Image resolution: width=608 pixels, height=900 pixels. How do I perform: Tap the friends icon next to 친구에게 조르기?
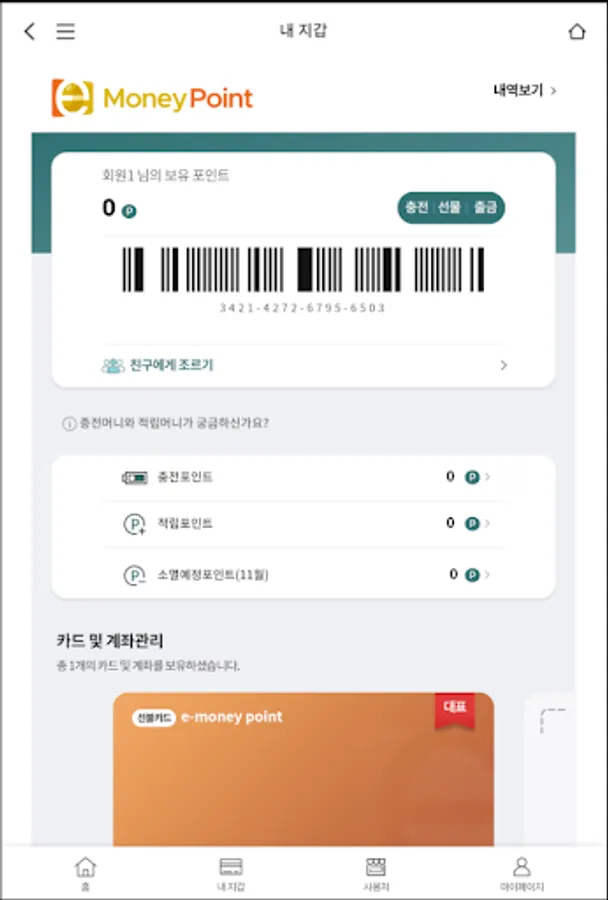[x=113, y=366]
